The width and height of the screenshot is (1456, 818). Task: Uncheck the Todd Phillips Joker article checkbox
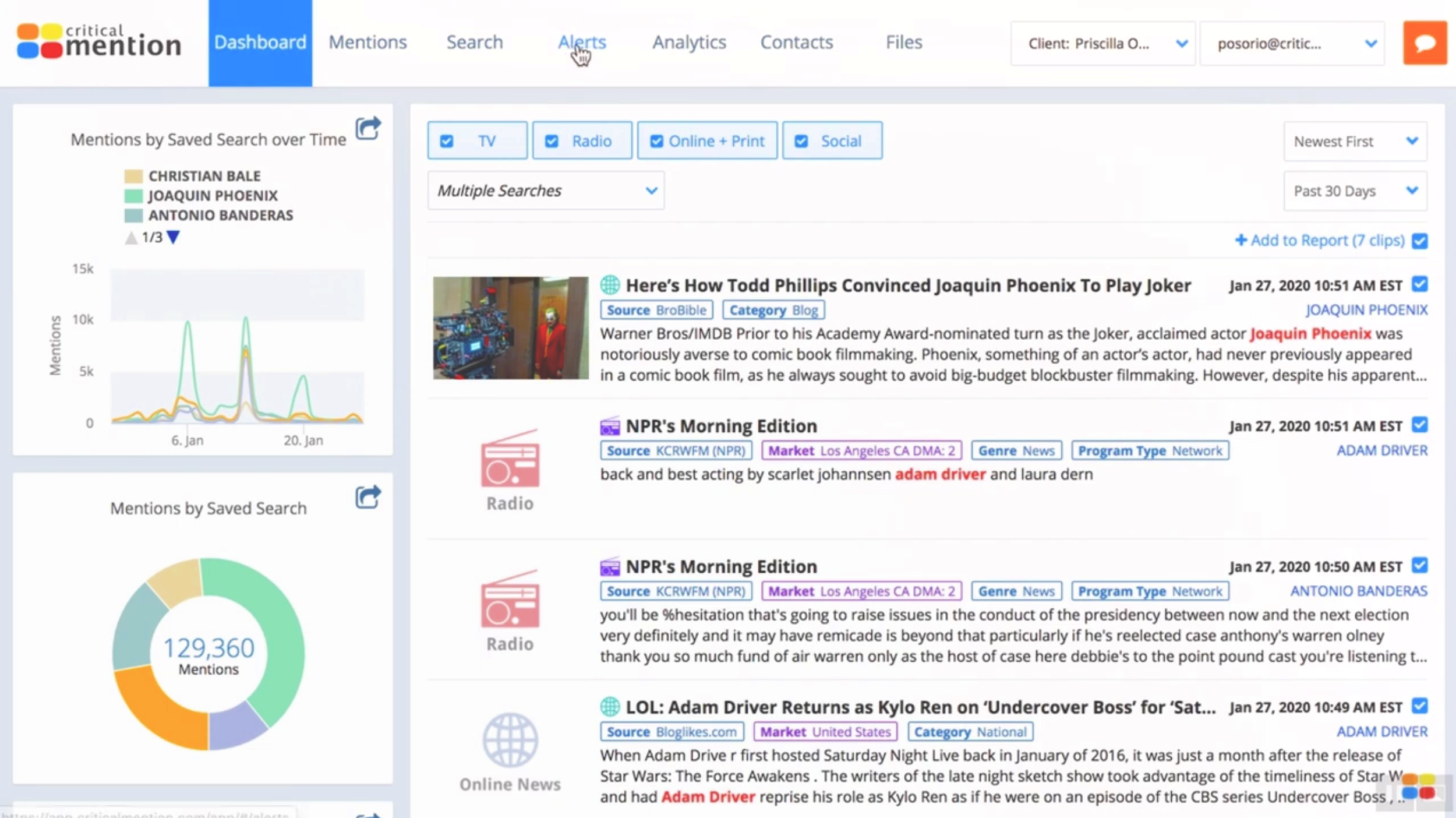coord(1420,284)
